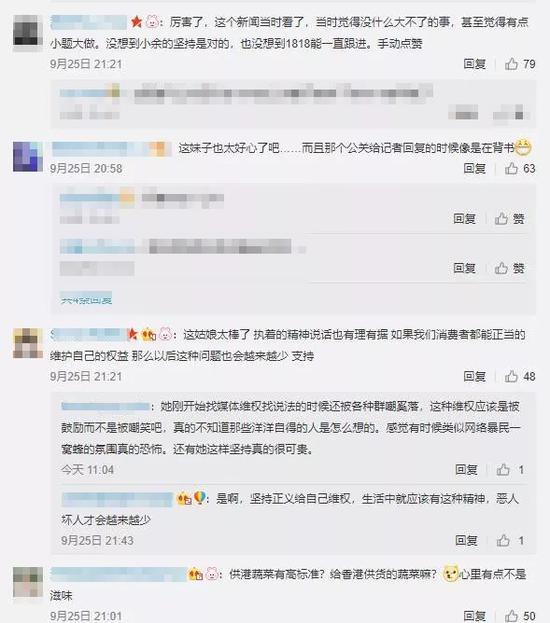Open first commenter's dark avatar
This screenshot has width=550, height=623.
click(x=27, y=31)
